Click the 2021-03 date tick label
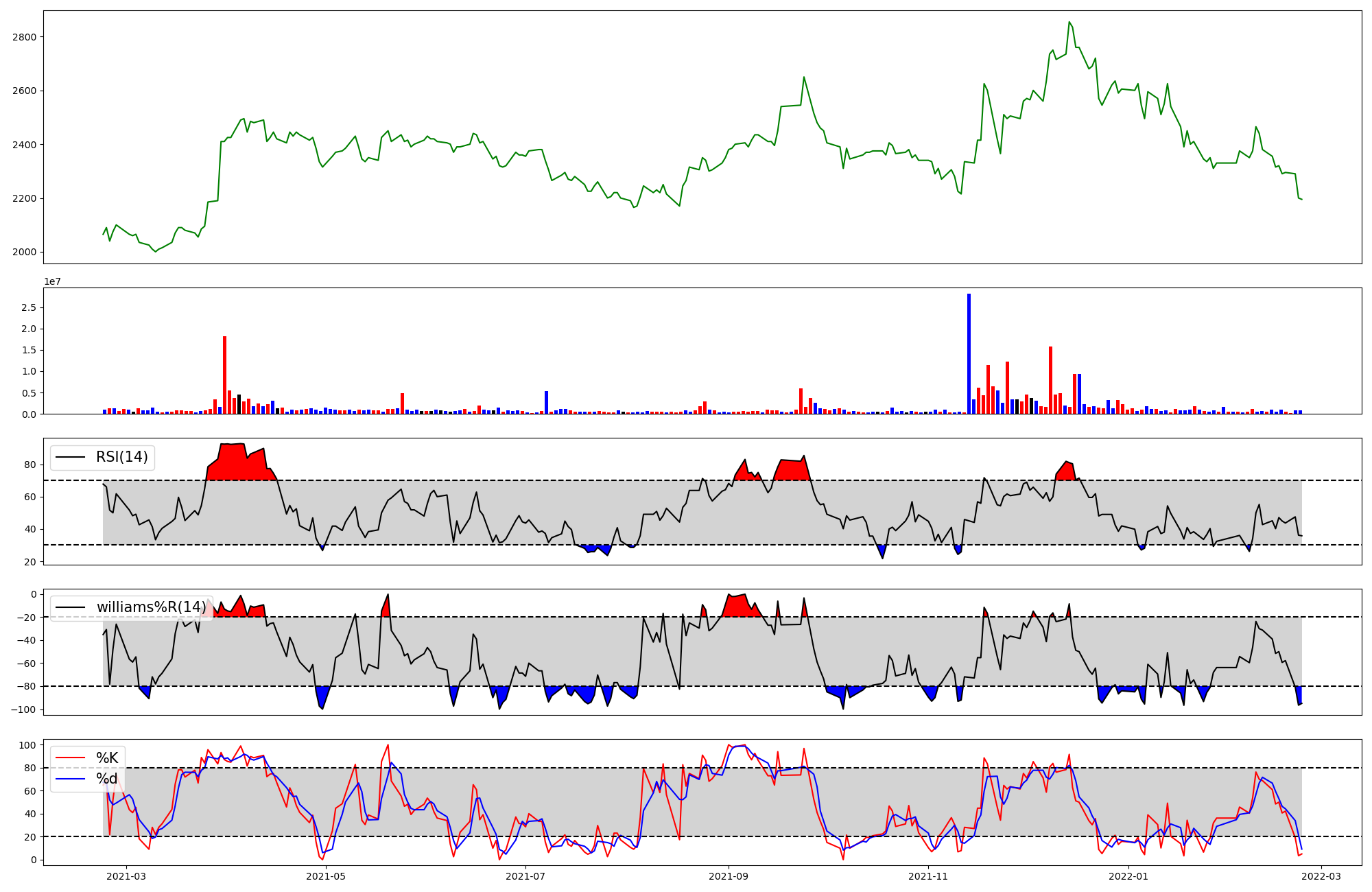The height and width of the screenshot is (892, 1372). (126, 876)
